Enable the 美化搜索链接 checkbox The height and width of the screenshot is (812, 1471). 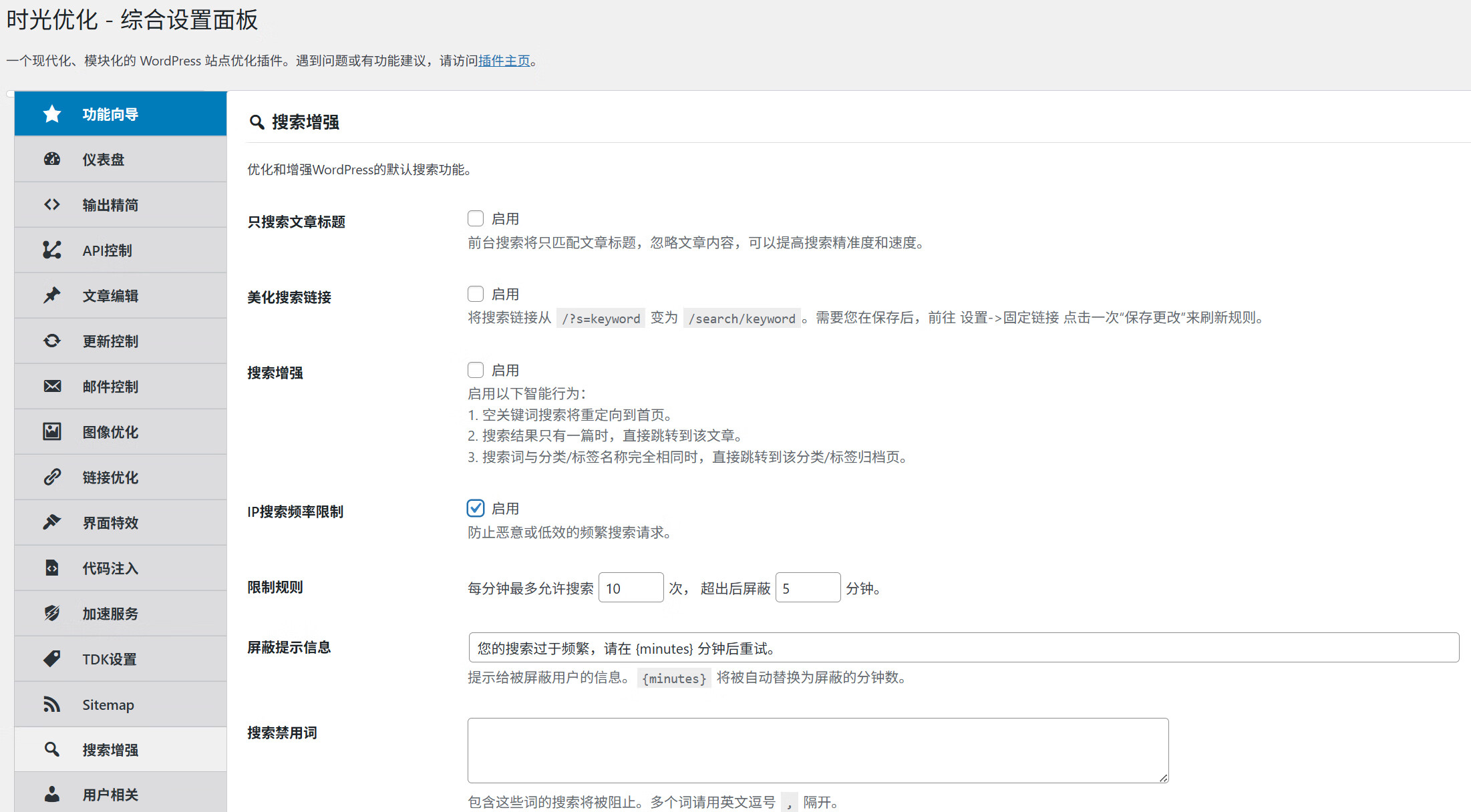click(x=476, y=294)
